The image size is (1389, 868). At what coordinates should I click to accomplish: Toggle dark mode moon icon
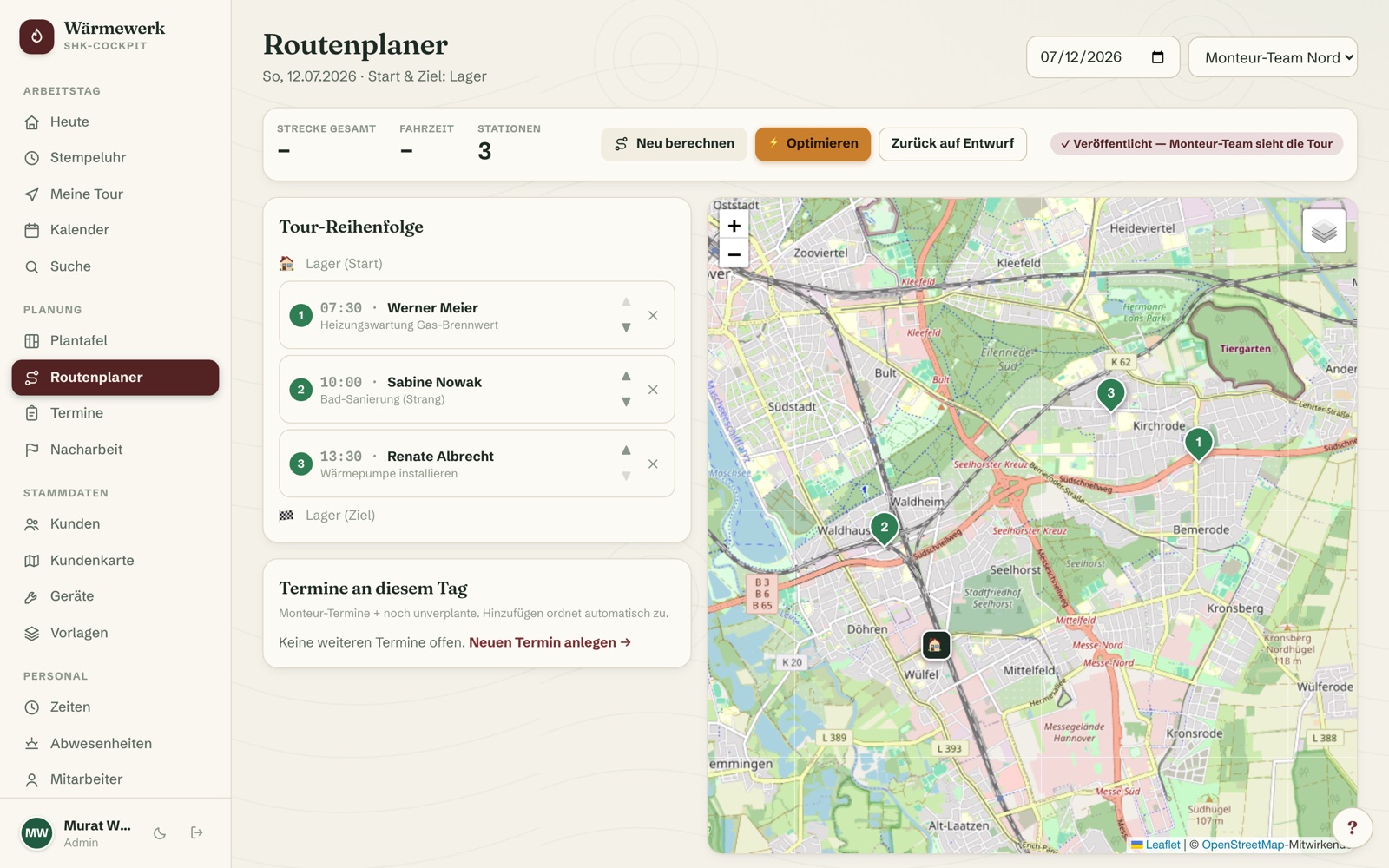(x=160, y=833)
